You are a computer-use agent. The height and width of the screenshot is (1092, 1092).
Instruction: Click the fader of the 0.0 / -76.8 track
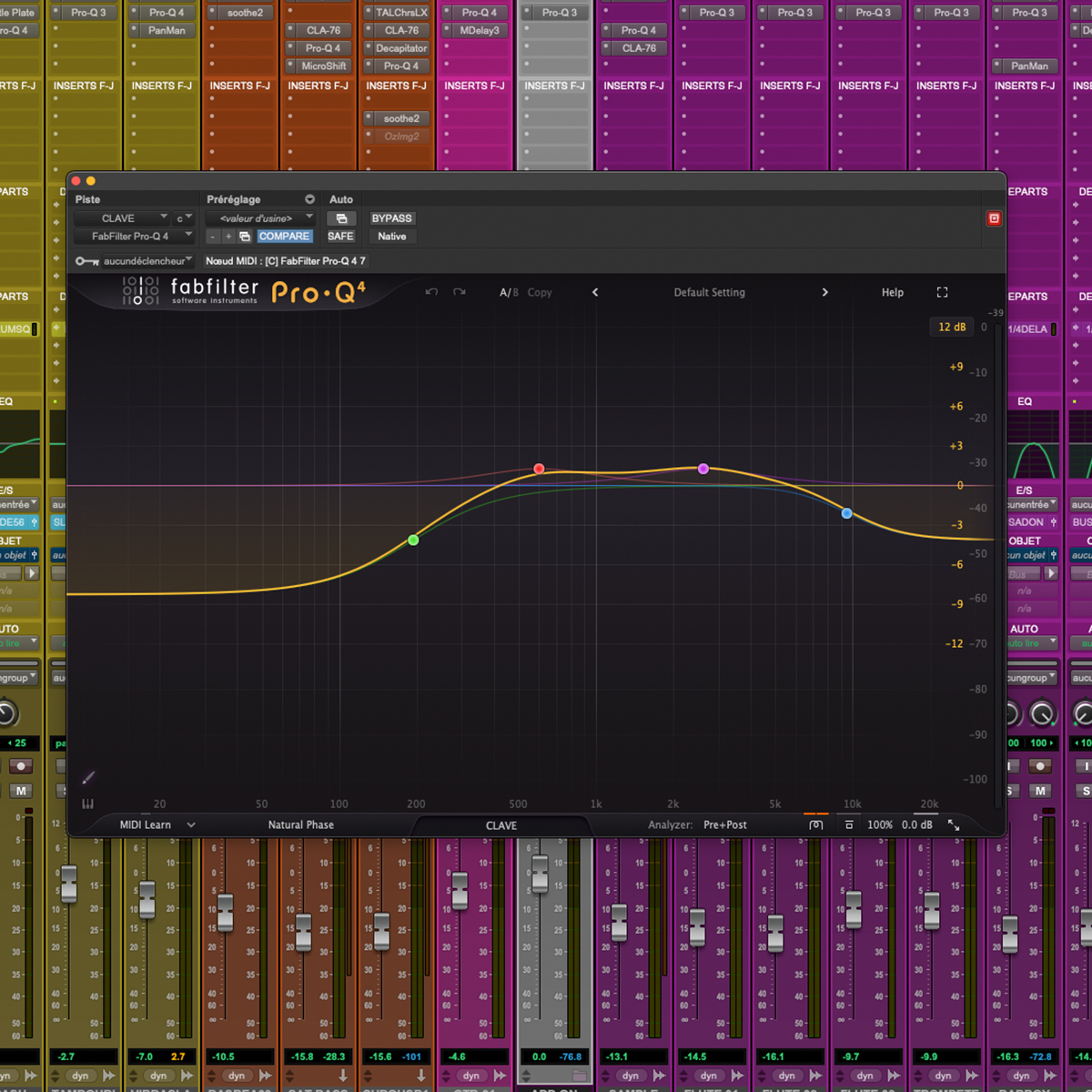point(540,873)
